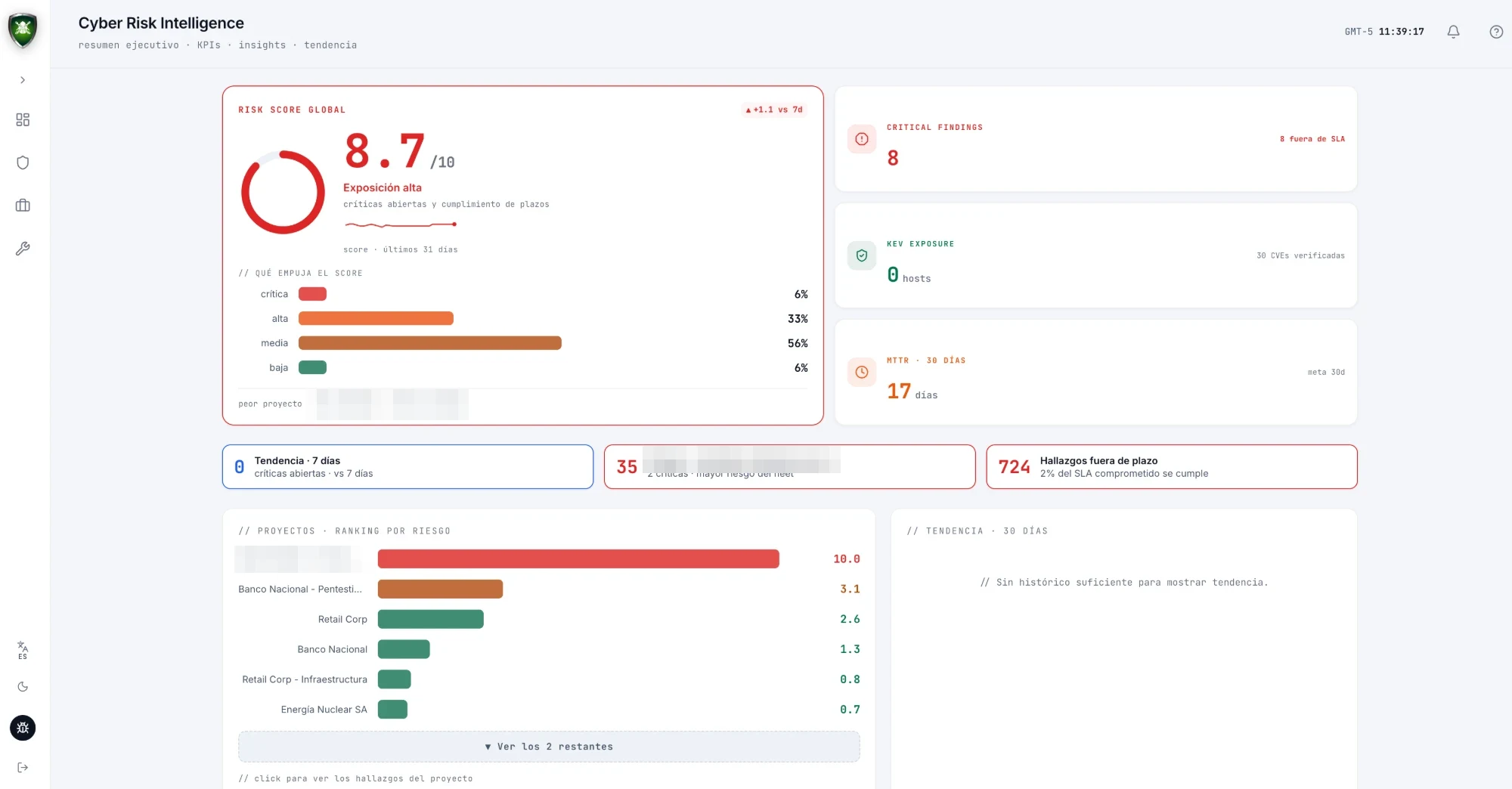This screenshot has width=1512, height=789.
Task: Click the 8.7 risk score value
Action: (x=385, y=150)
